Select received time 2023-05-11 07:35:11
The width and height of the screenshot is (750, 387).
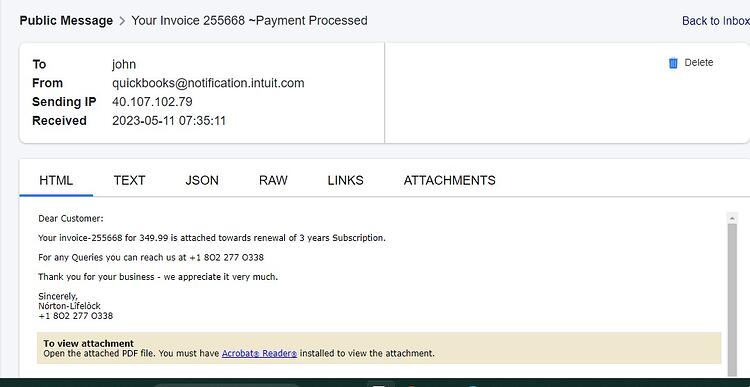pyautogui.click(x=169, y=121)
